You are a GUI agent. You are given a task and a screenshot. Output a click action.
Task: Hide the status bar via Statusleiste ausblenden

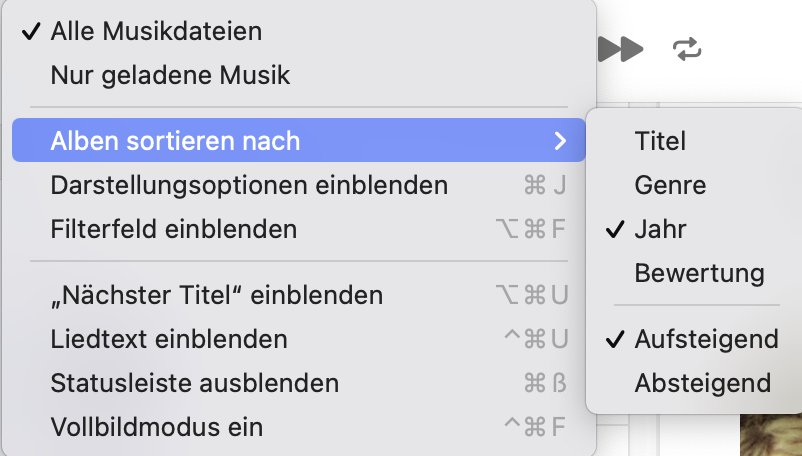point(194,383)
